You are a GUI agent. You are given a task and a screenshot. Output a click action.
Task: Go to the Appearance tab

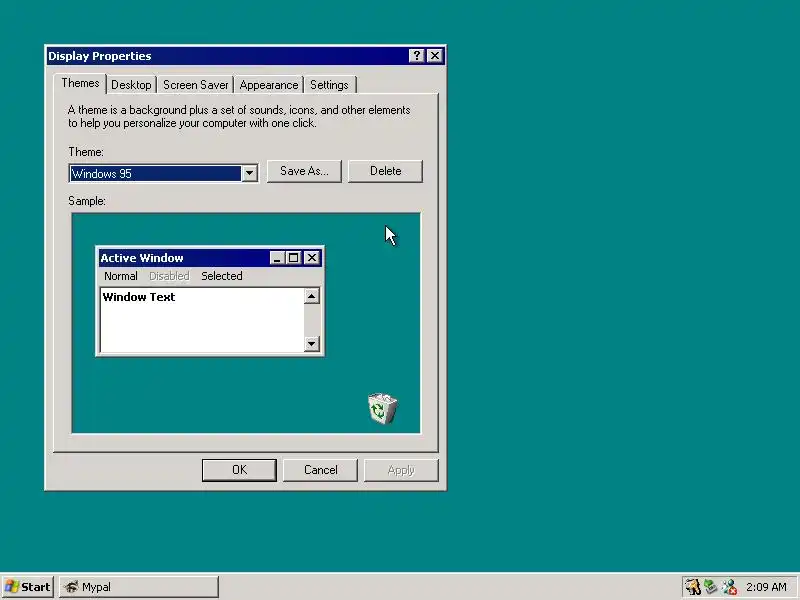coord(269,85)
